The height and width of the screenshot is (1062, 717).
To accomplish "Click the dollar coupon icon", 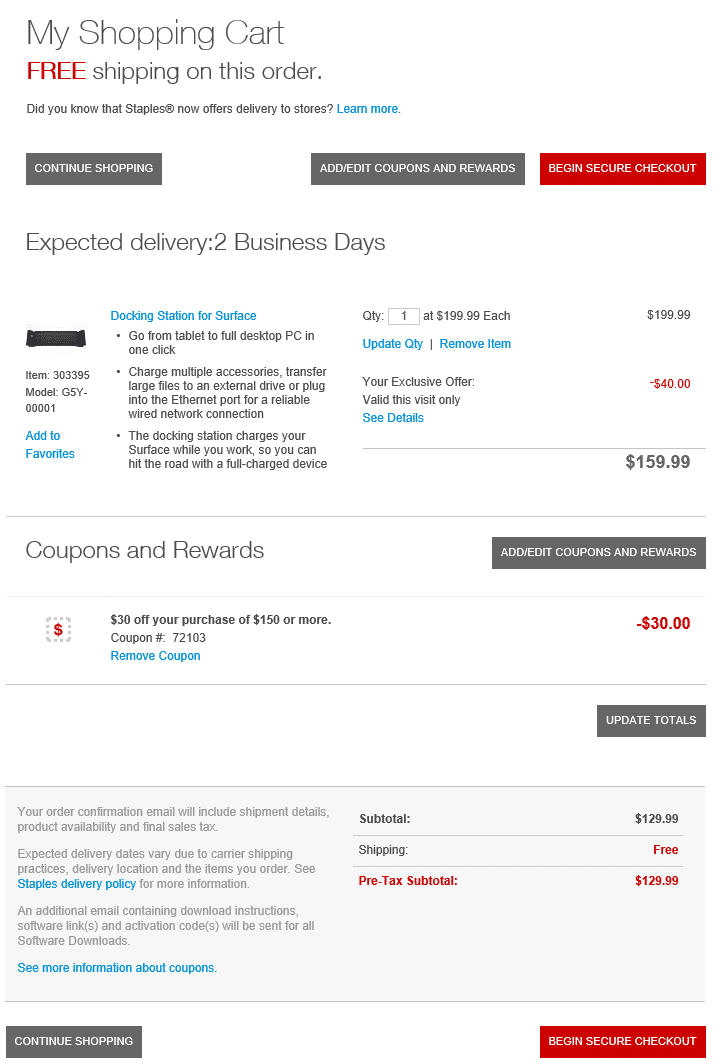I will [58, 629].
